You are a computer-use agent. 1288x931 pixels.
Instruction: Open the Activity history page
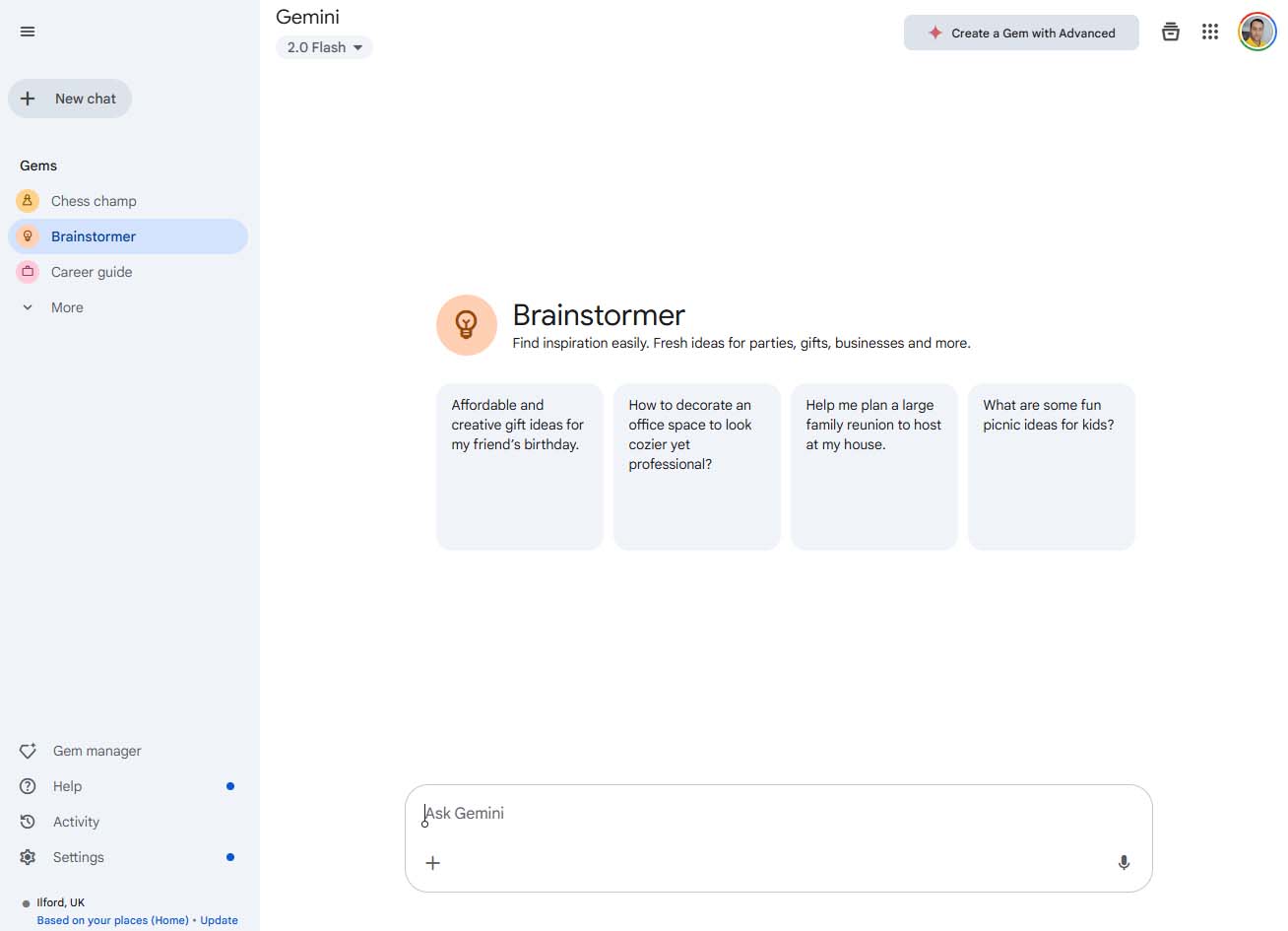76,822
